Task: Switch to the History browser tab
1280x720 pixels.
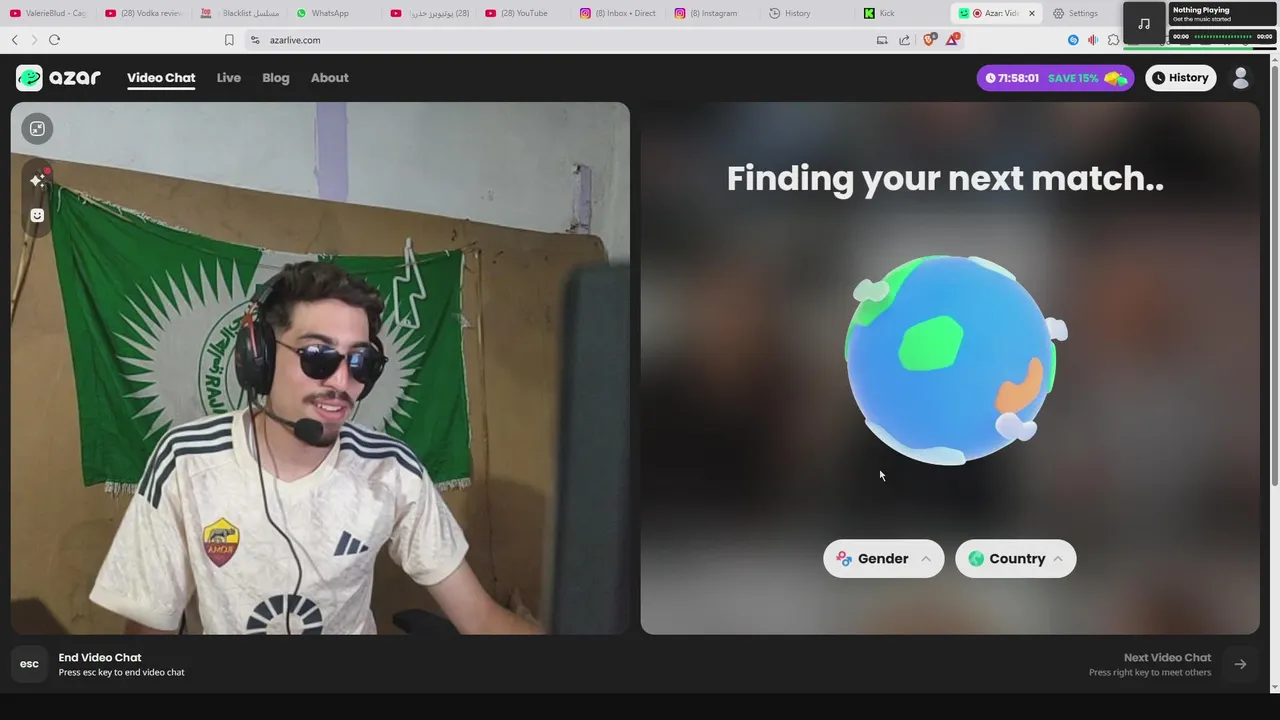Action: pos(808,13)
